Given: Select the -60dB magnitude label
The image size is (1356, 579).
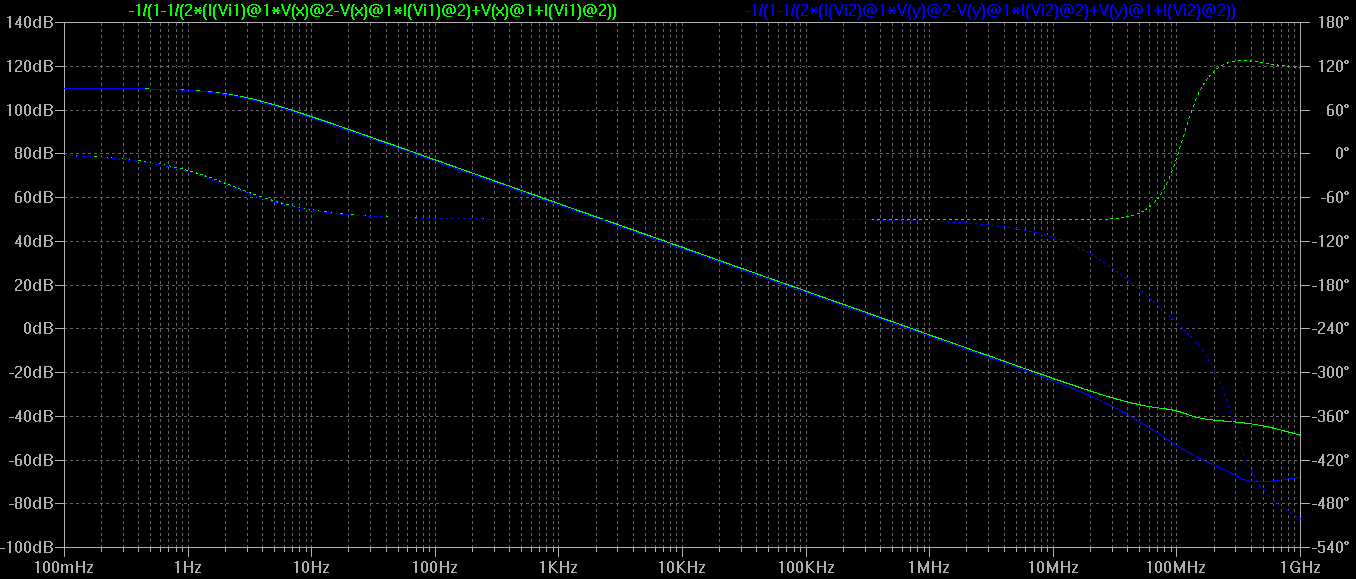Looking at the screenshot, I should tap(30, 461).
